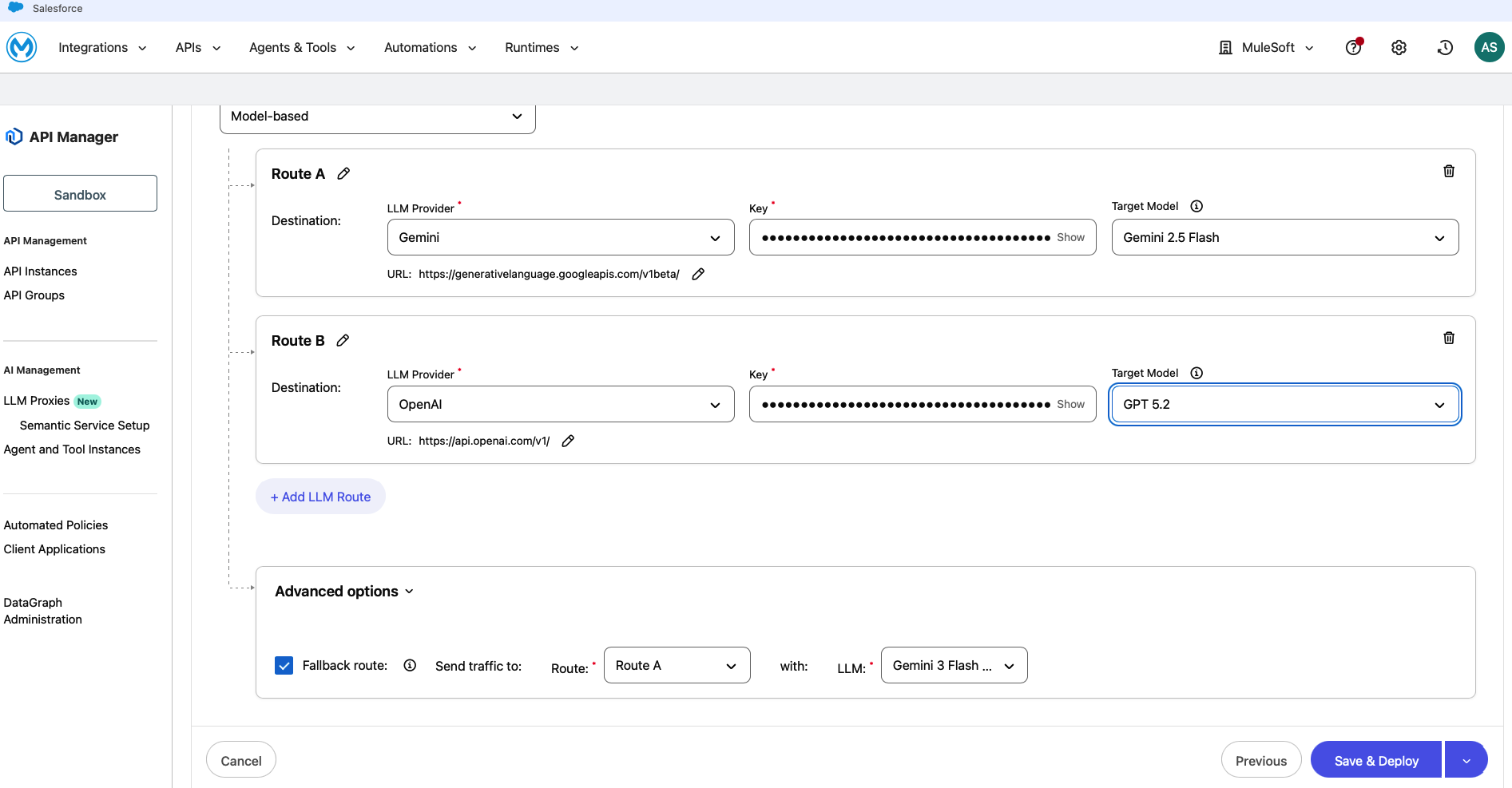Open the help question mark icon
The image size is (1512, 788).
1353,48
